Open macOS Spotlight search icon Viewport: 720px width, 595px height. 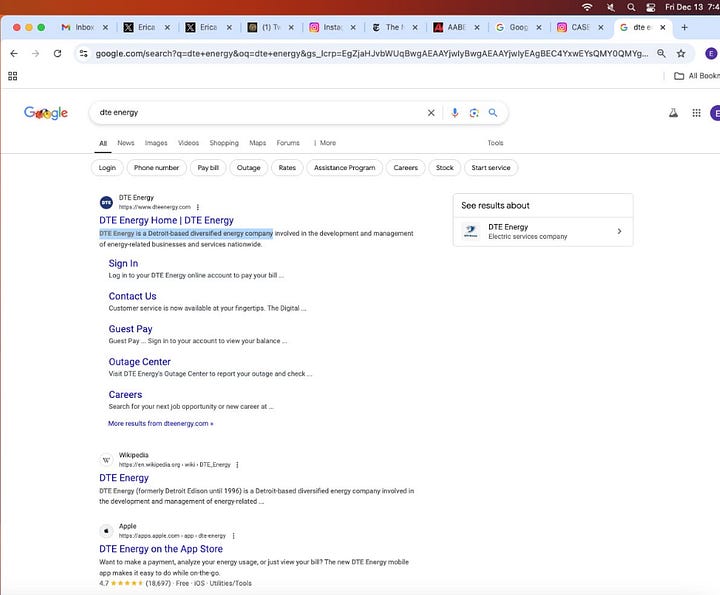tap(631, 7)
